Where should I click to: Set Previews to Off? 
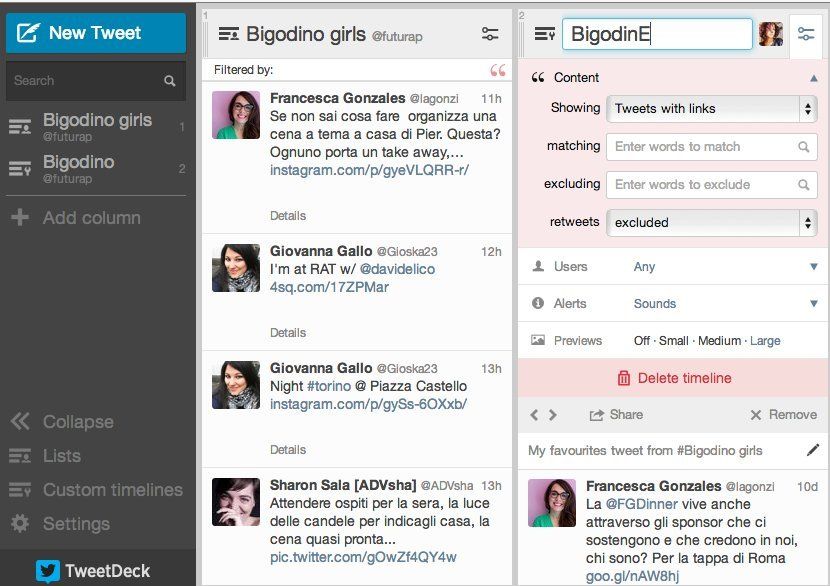point(642,341)
